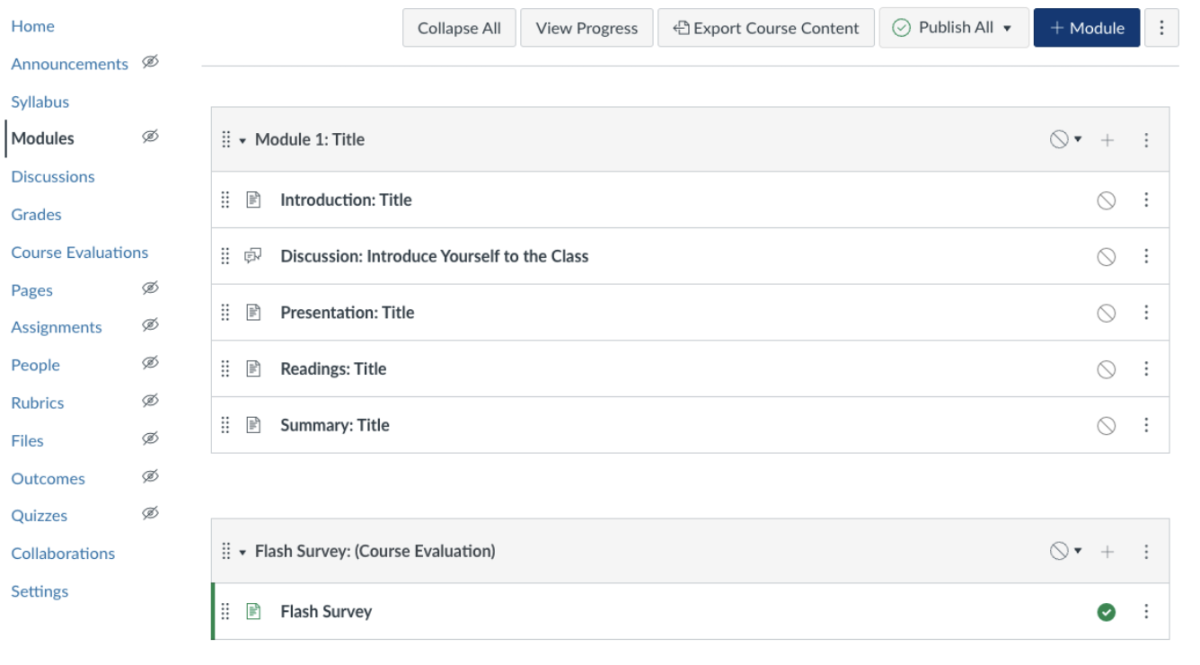1200x665 pixels.
Task: Toggle the hidden-eye icon next to Pages
Action: coord(148,289)
